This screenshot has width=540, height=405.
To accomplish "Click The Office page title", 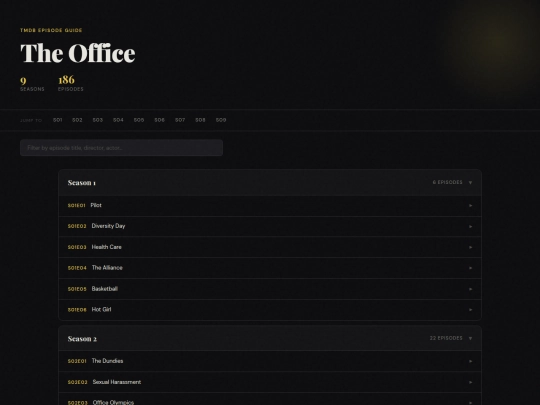I will click(78, 53).
